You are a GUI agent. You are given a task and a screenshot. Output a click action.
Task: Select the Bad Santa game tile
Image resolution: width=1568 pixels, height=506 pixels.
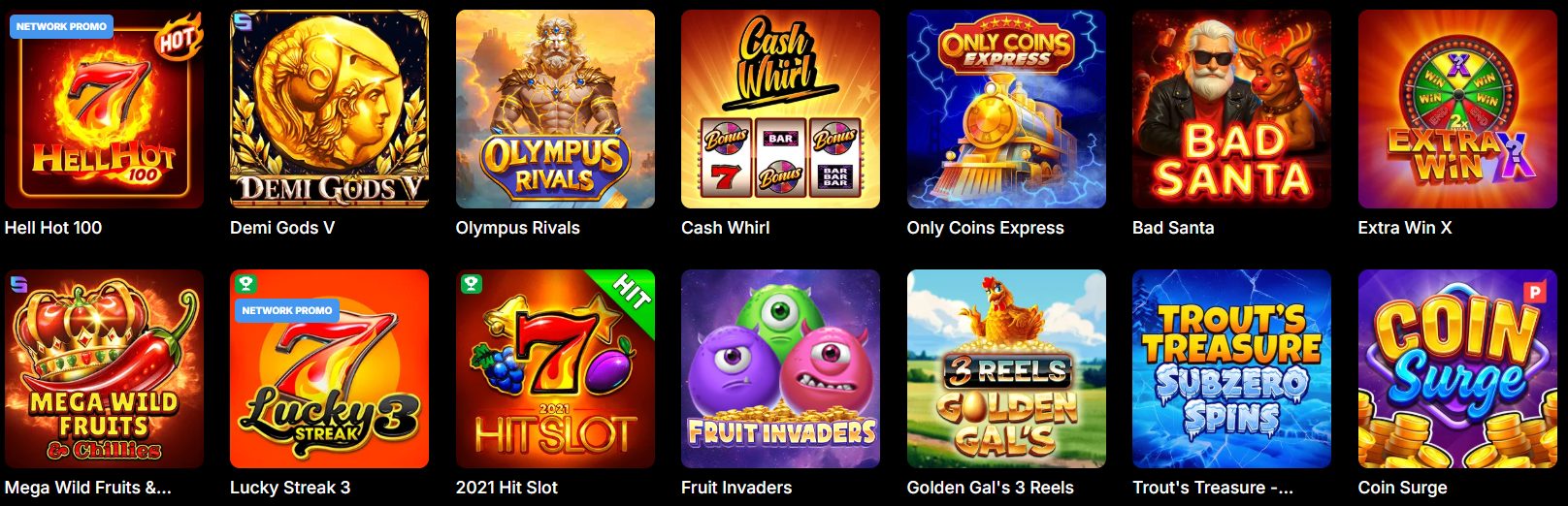[x=1231, y=110]
